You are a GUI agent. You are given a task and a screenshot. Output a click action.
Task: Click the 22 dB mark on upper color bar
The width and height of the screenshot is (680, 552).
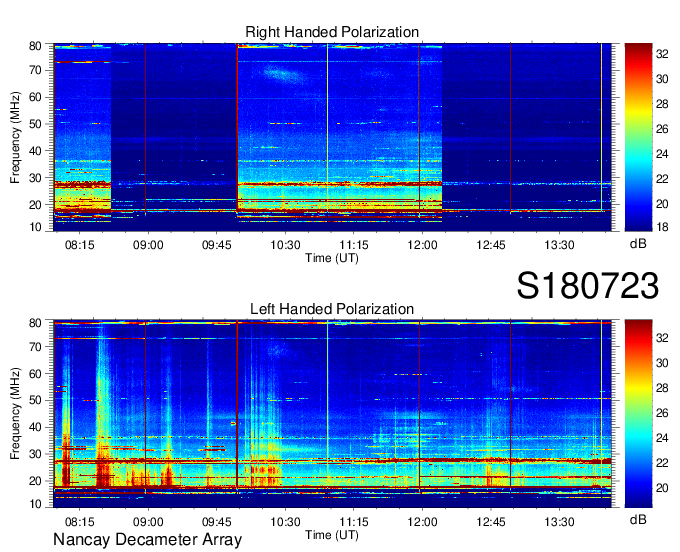point(662,179)
